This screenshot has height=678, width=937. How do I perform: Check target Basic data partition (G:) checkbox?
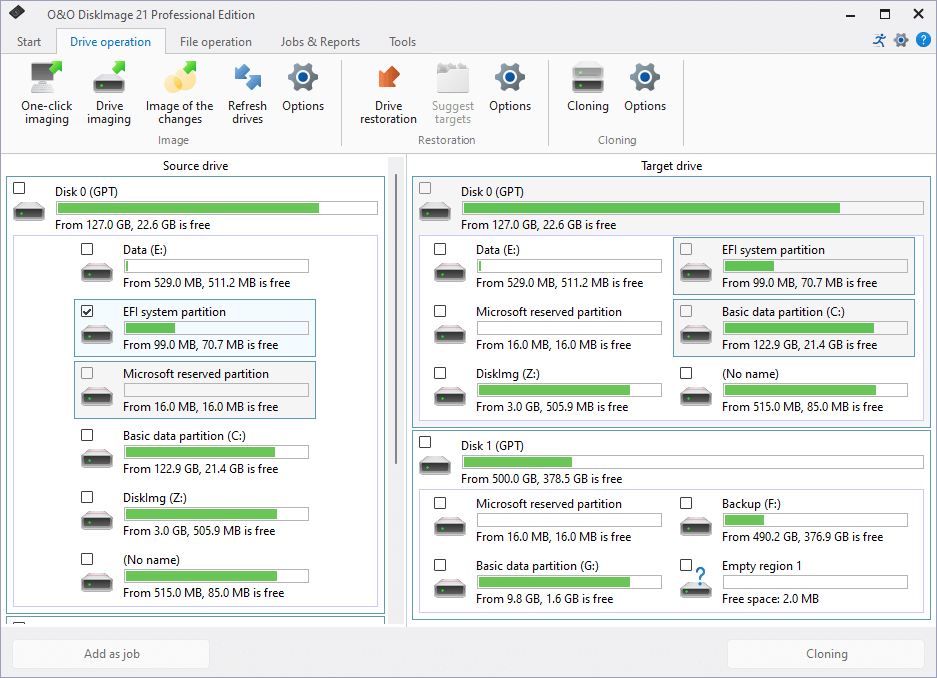440,565
